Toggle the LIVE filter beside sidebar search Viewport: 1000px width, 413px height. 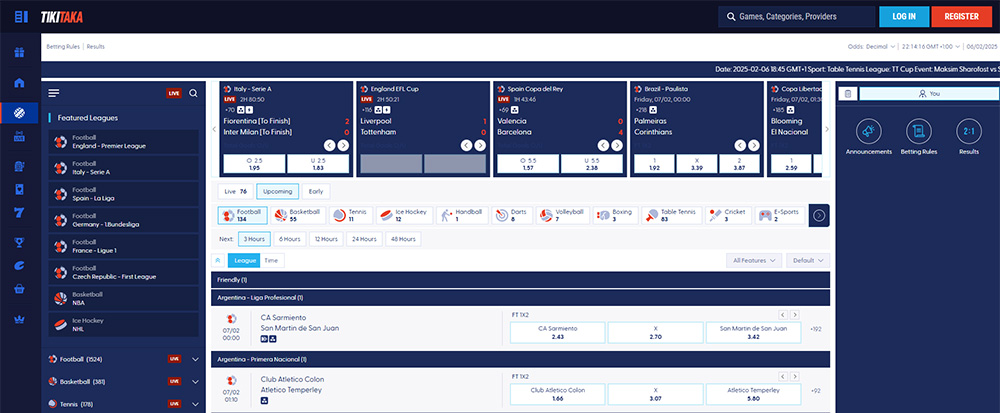(x=174, y=93)
